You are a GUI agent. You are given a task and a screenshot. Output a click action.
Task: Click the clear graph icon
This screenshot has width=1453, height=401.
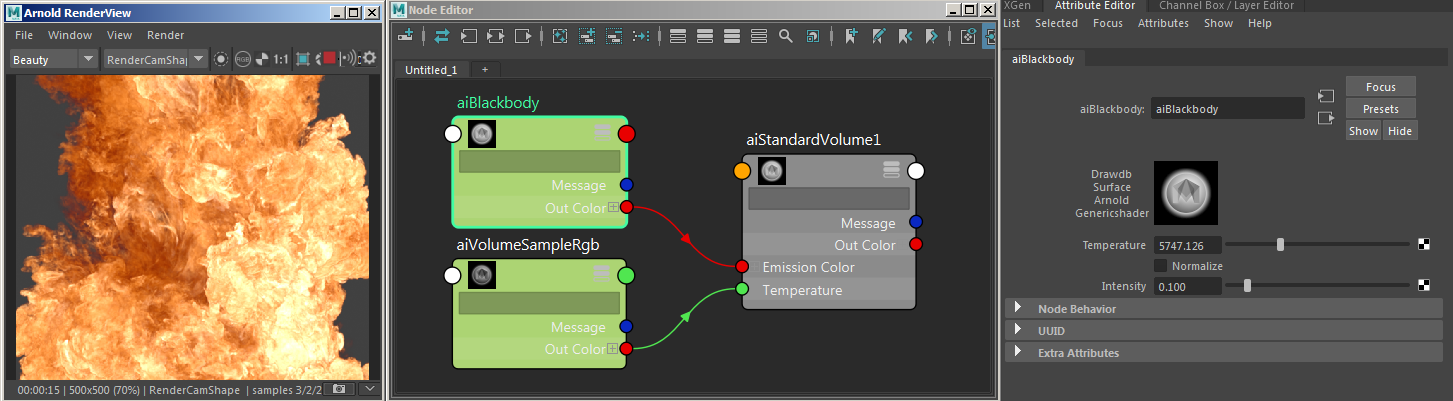[560, 36]
